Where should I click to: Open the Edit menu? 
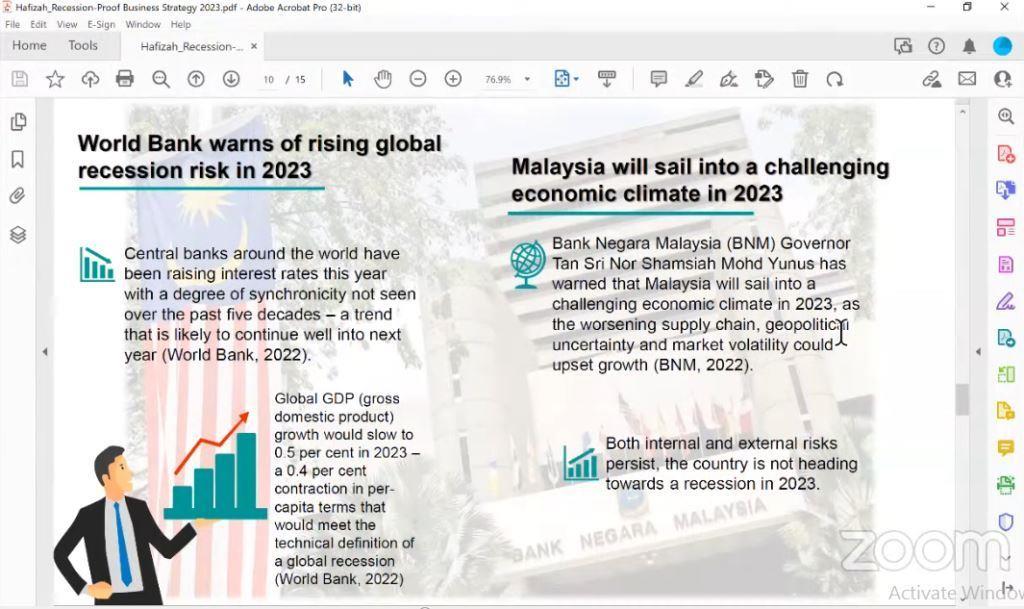(39, 24)
